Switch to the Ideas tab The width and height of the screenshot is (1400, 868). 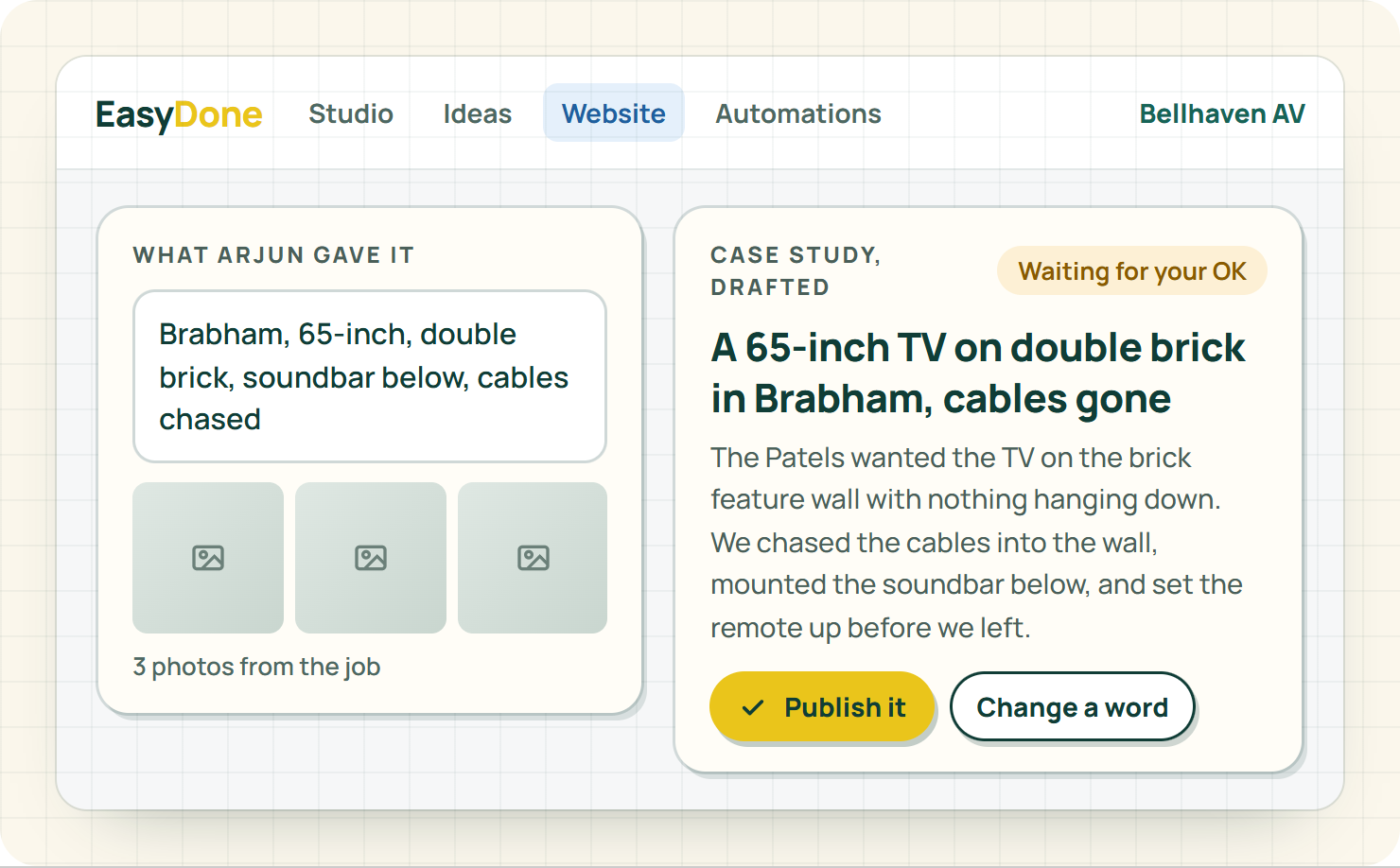pos(478,113)
